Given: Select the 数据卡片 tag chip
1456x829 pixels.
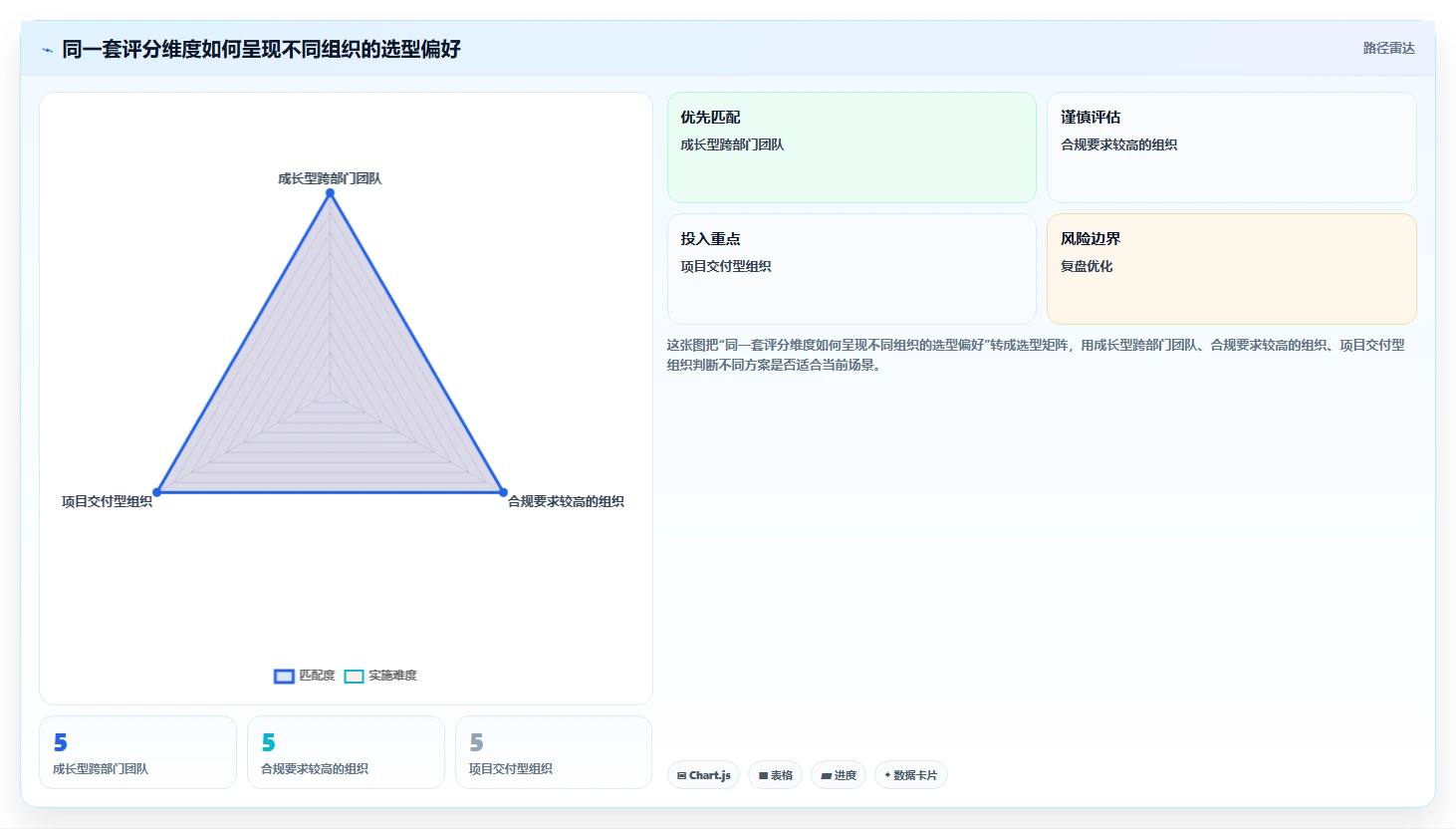Looking at the screenshot, I should click(x=910, y=775).
